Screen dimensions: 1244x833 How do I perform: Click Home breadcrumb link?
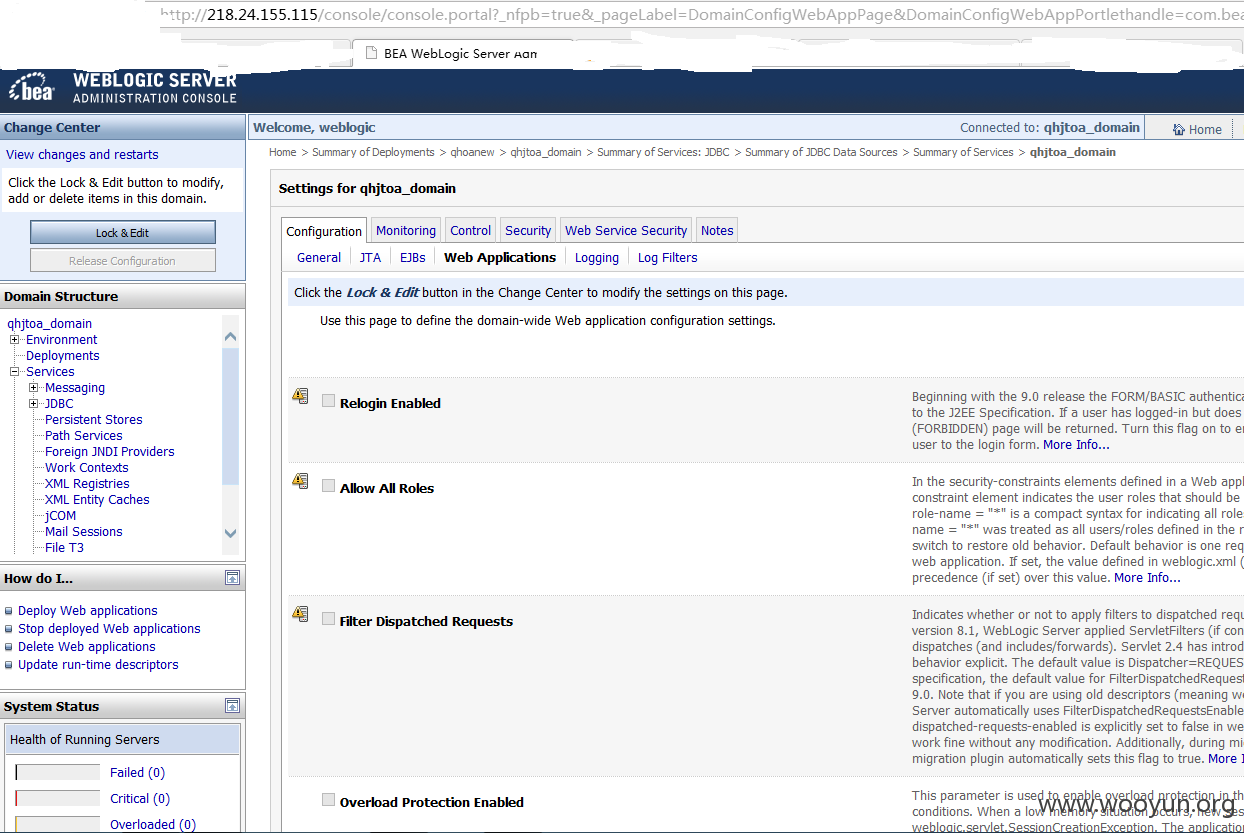[283, 152]
